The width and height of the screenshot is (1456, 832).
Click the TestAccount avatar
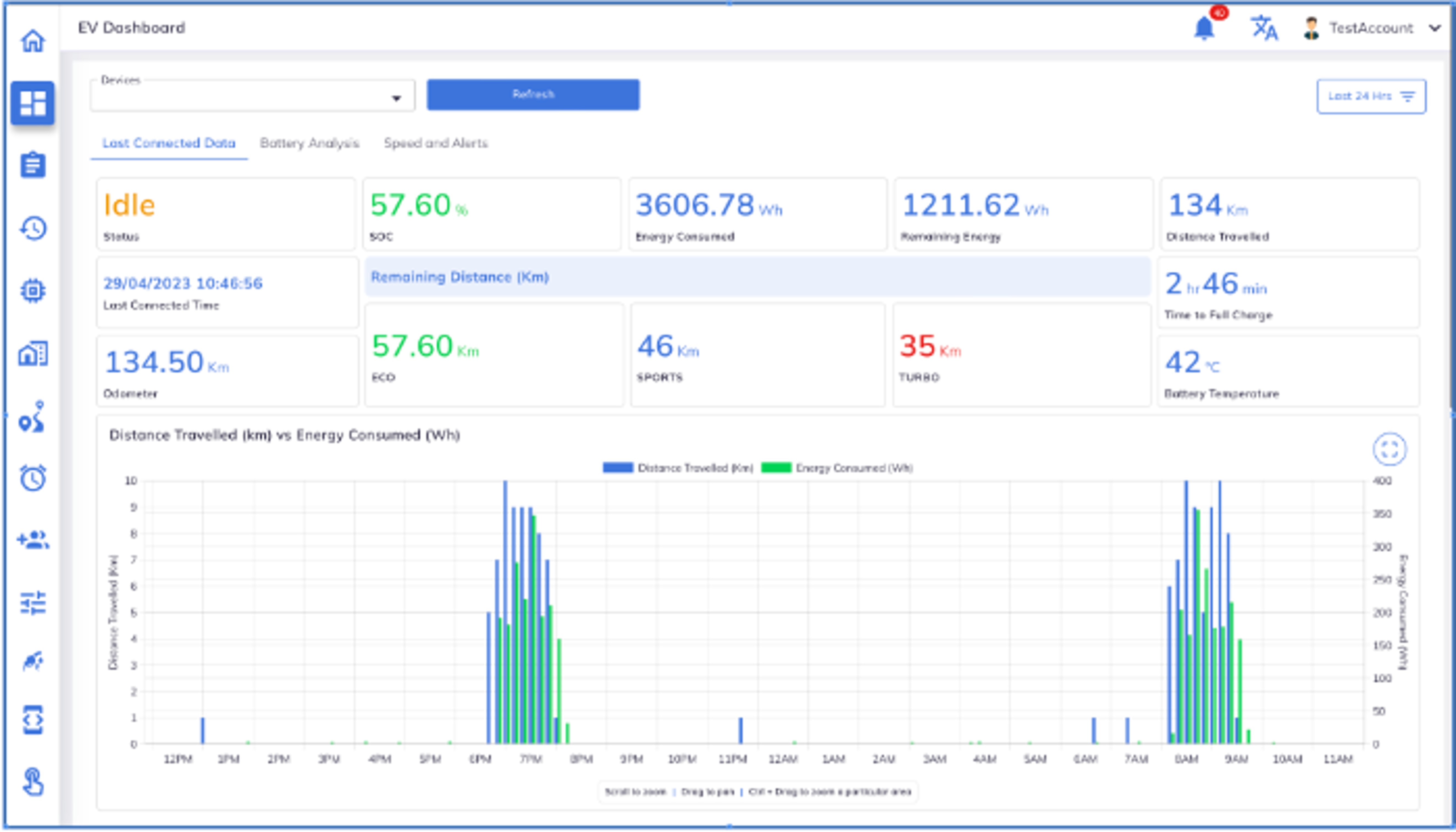(1312, 28)
